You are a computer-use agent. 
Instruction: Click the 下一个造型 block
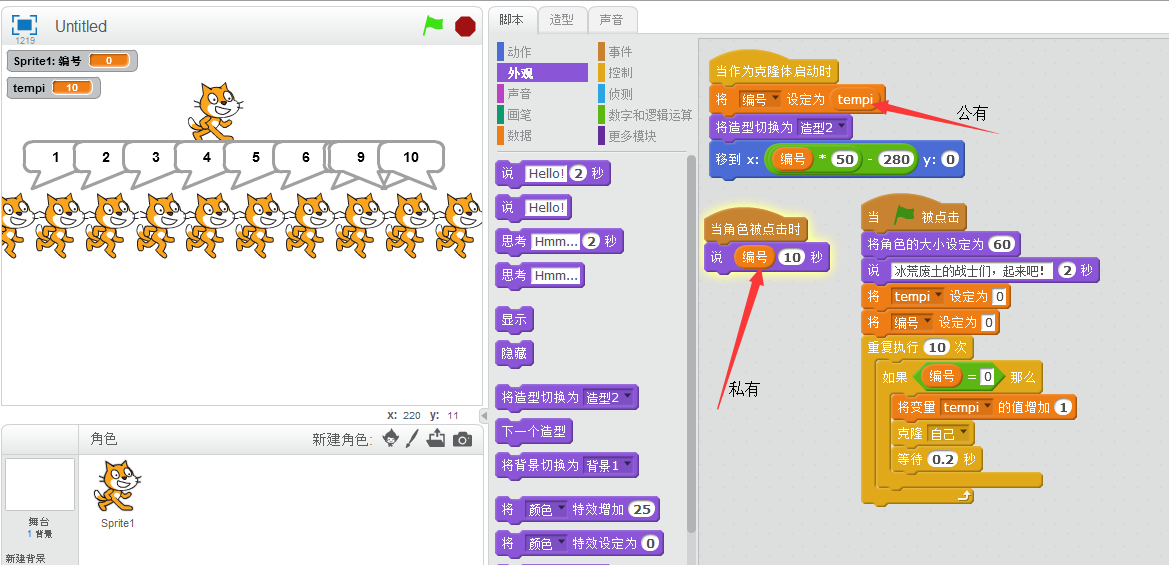pyautogui.click(x=533, y=431)
